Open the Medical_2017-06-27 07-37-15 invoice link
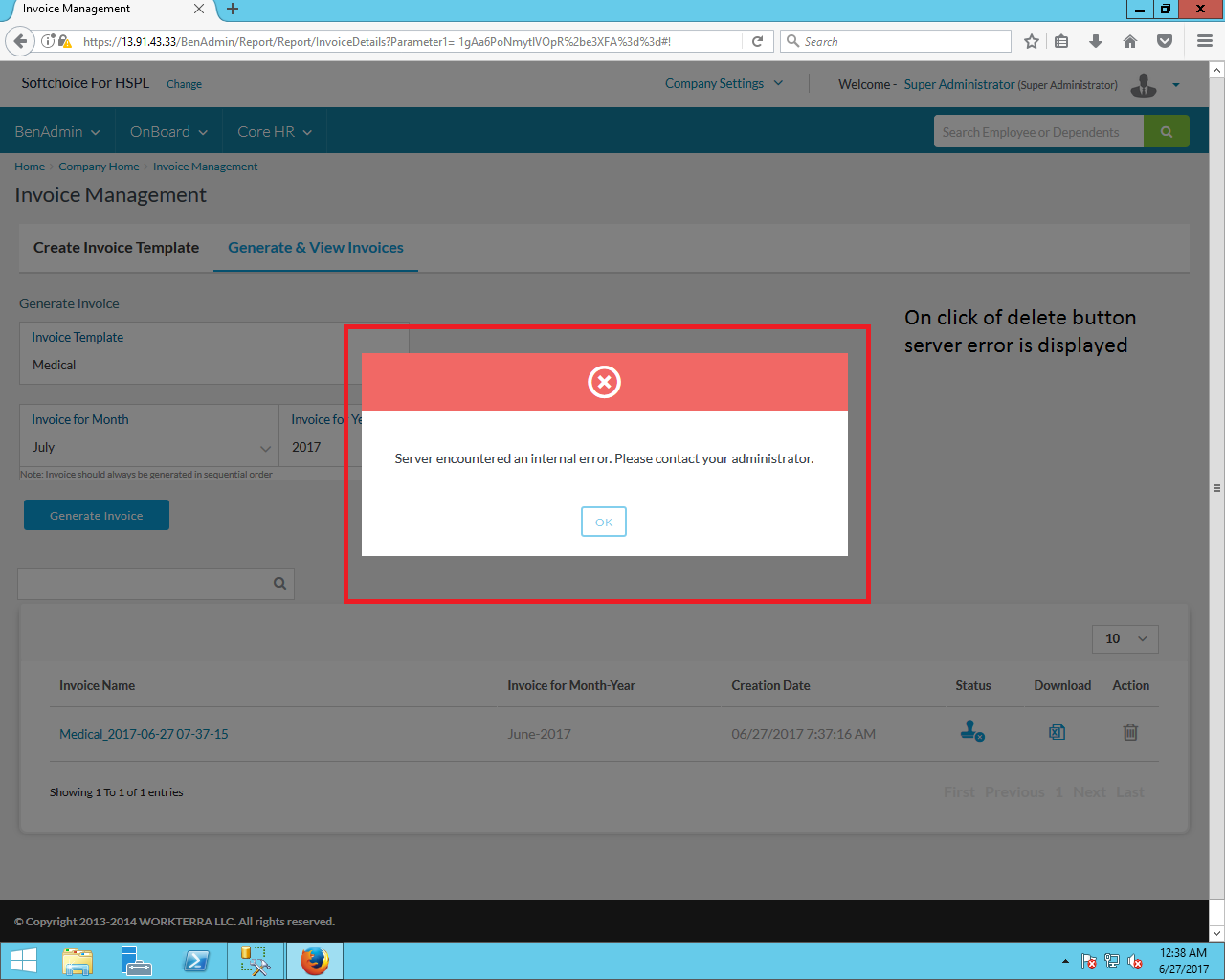This screenshot has height=980, width=1225. pyautogui.click(x=144, y=734)
